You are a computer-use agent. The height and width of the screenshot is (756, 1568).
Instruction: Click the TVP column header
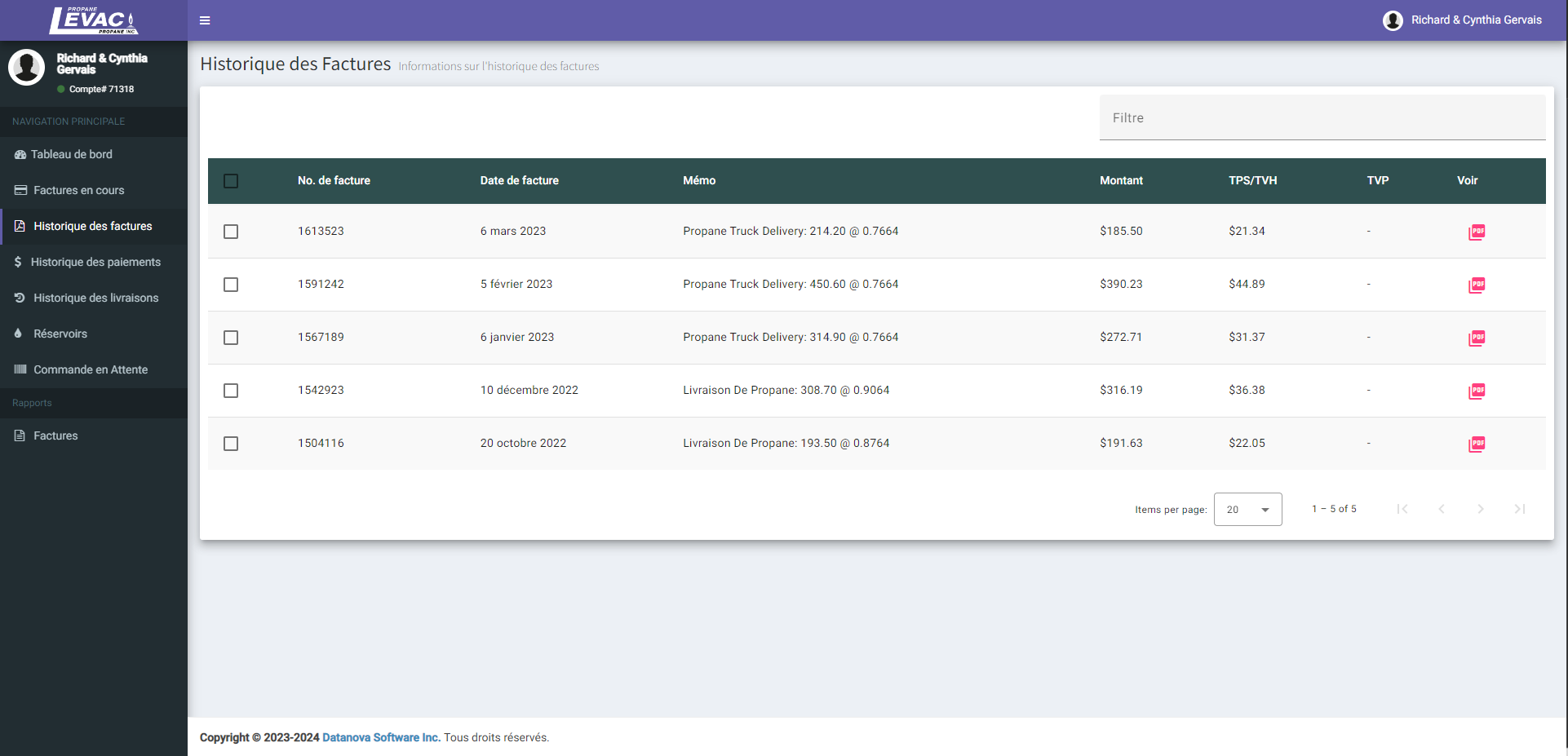pyautogui.click(x=1378, y=180)
